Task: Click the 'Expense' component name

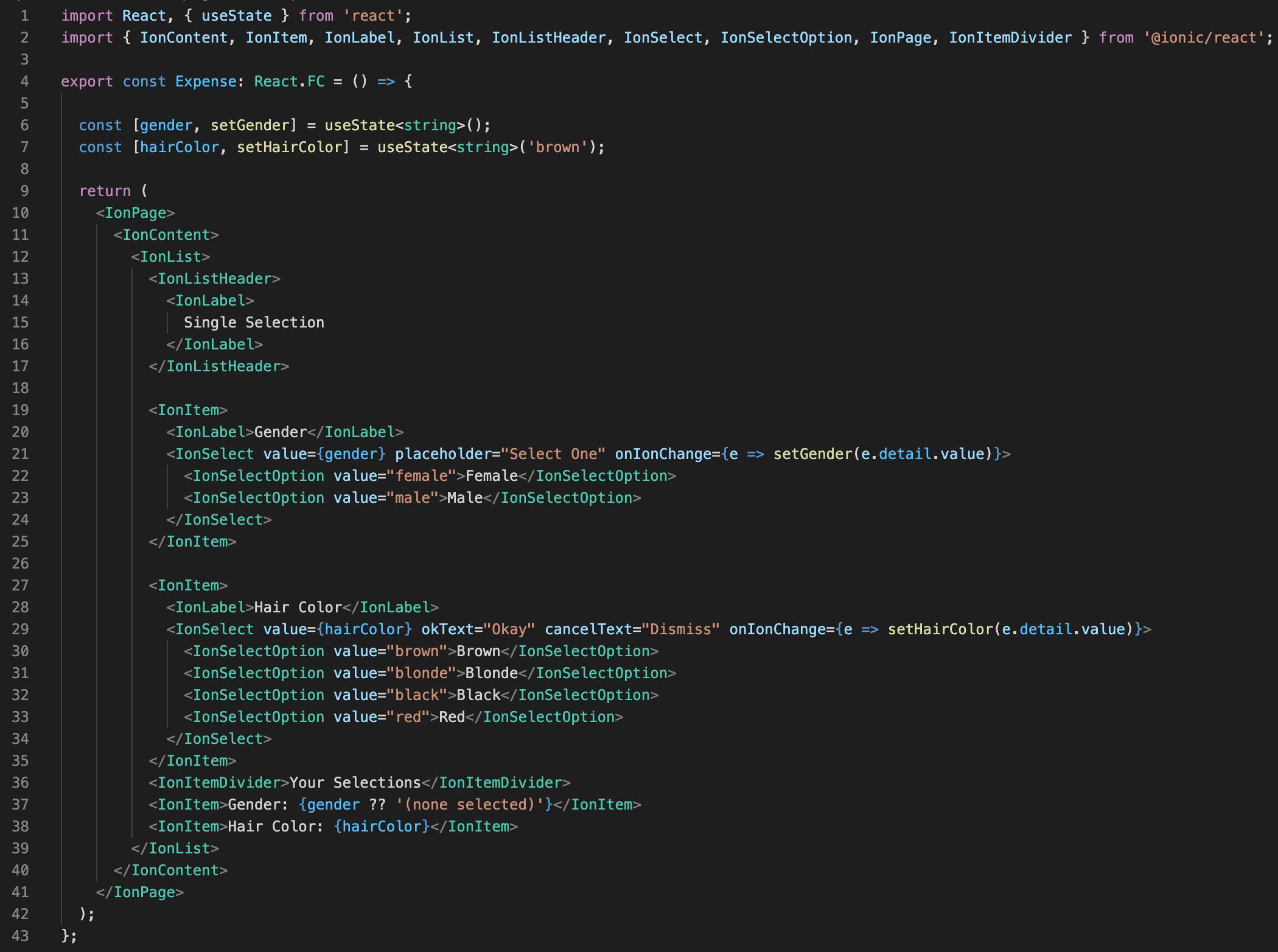Action: pos(206,82)
